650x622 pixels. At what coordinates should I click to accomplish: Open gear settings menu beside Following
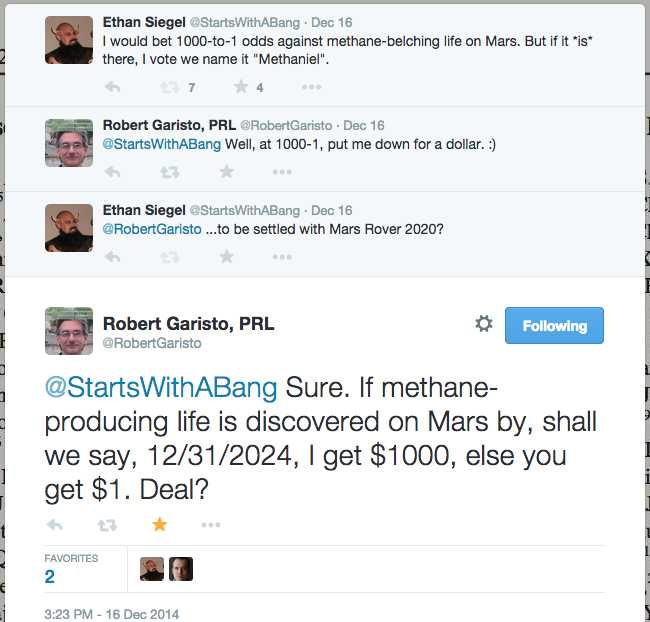(484, 323)
